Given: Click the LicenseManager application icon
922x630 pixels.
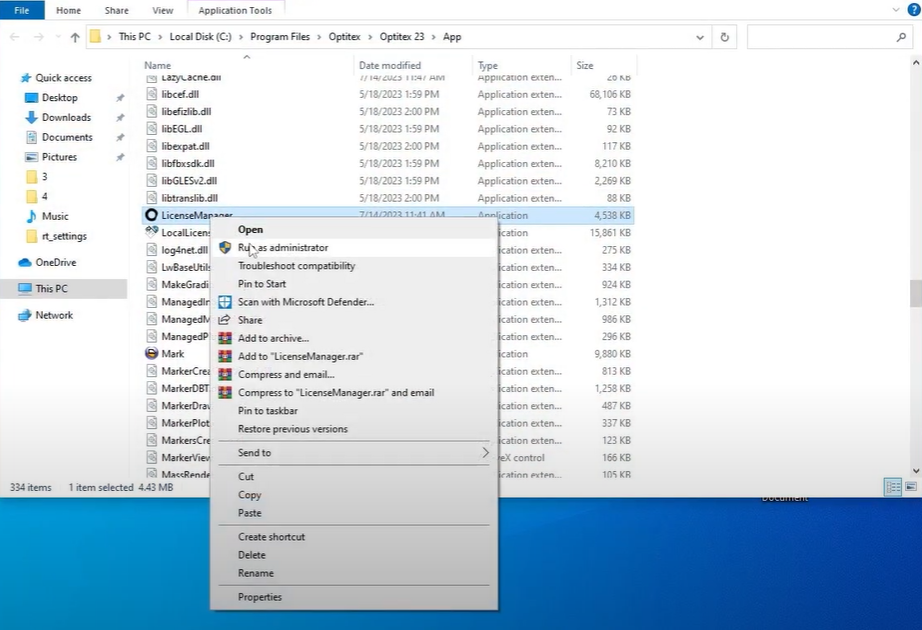Looking at the screenshot, I should [151, 215].
